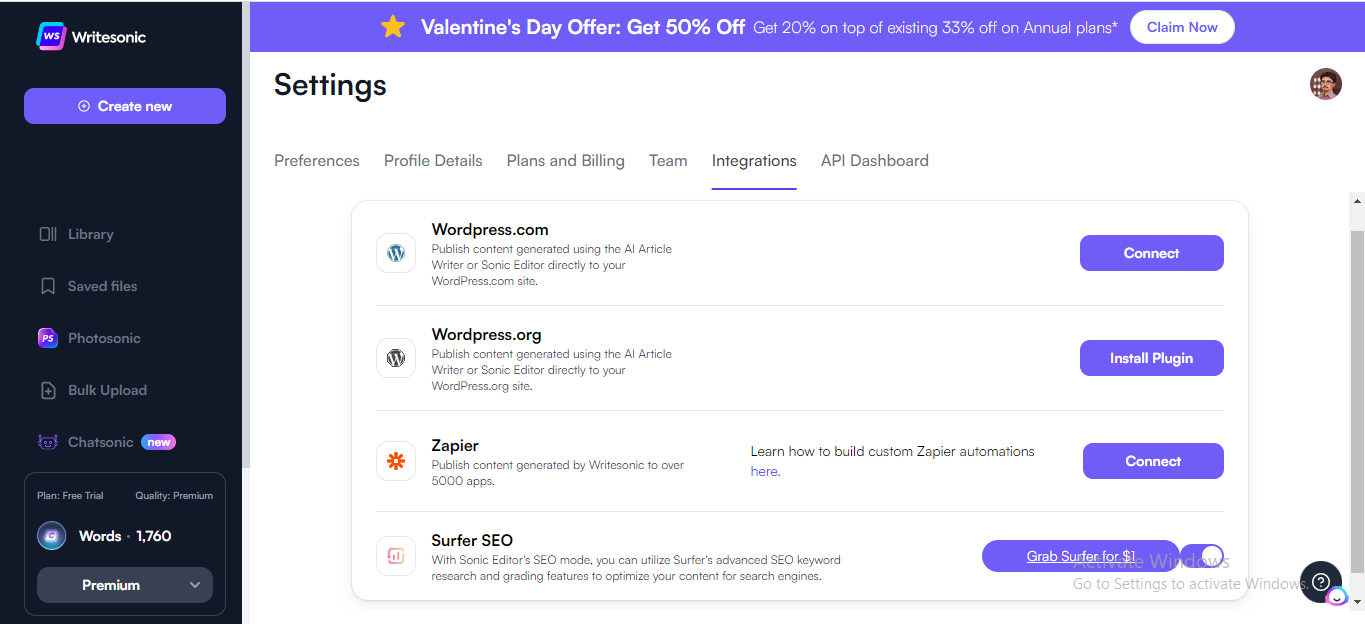
Task: Click the Wordpress.com integration icon
Action: coord(396,253)
